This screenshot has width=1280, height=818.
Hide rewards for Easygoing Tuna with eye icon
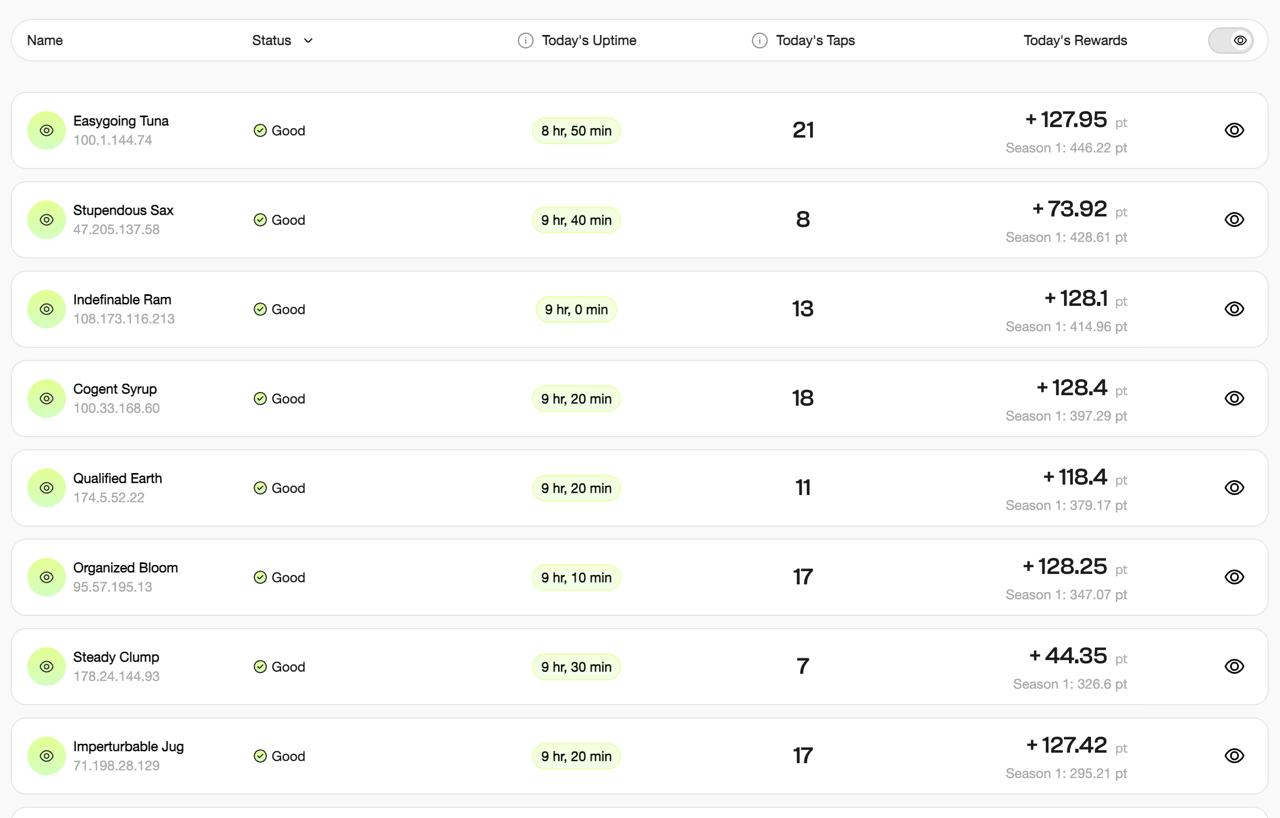point(1234,131)
